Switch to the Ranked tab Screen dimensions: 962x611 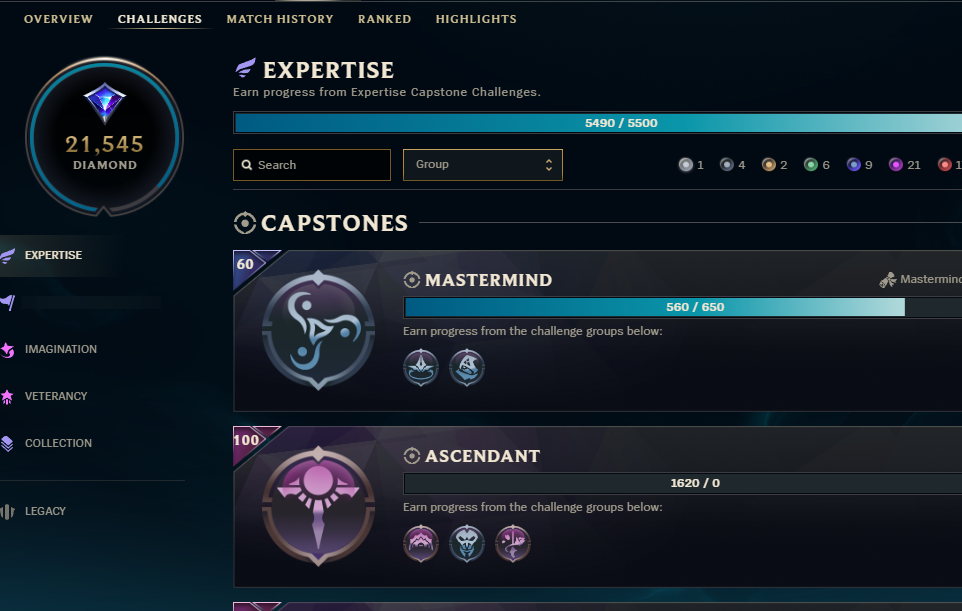385,19
